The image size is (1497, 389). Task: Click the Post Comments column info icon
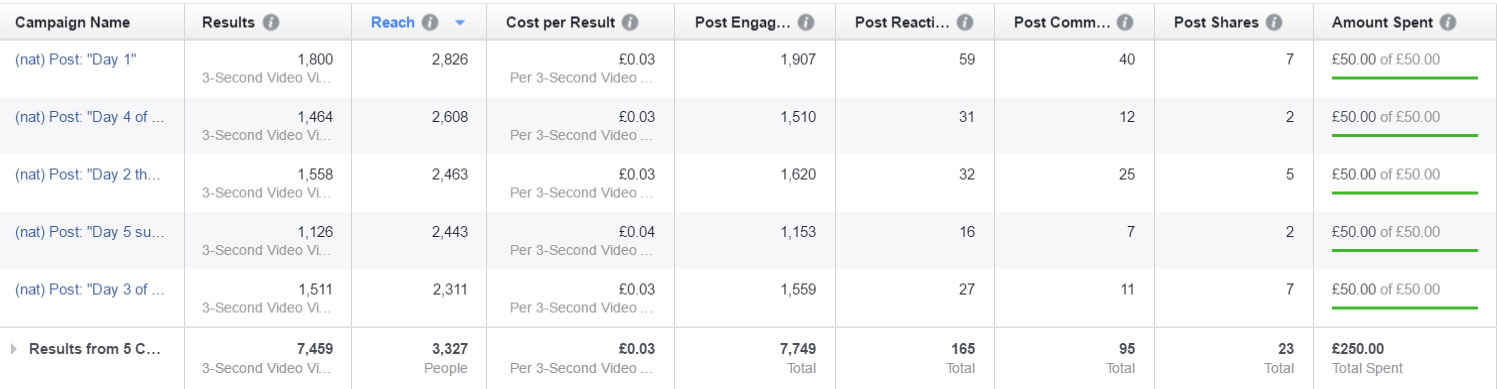pos(1125,22)
